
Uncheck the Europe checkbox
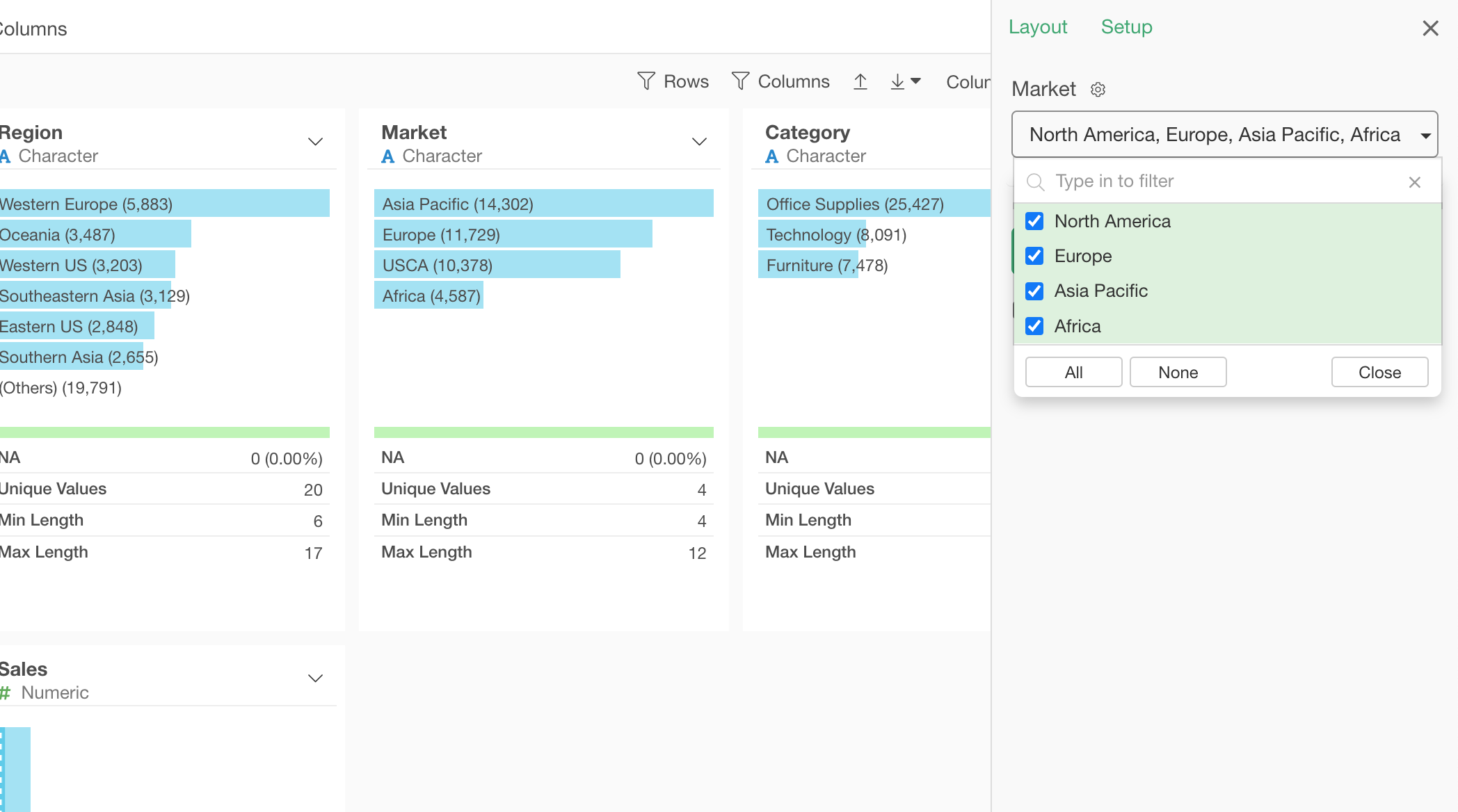coord(1034,256)
